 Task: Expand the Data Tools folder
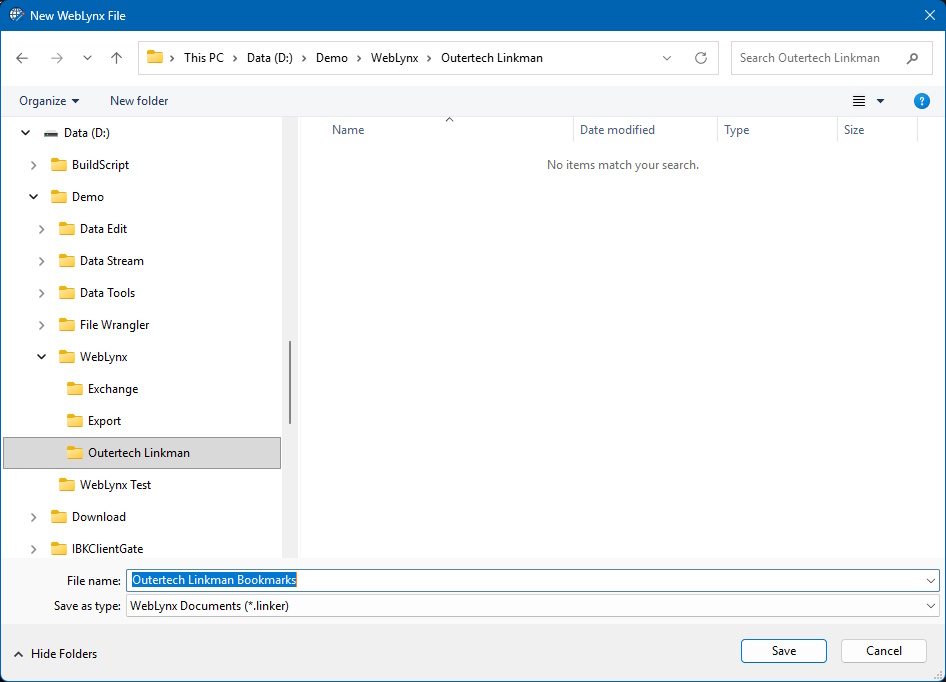pyautogui.click(x=41, y=293)
